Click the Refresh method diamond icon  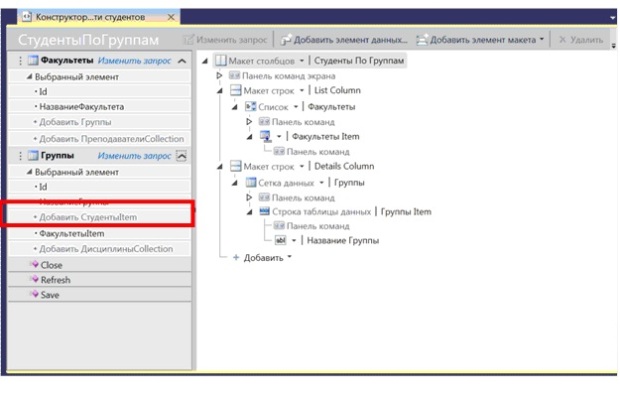(x=35, y=279)
